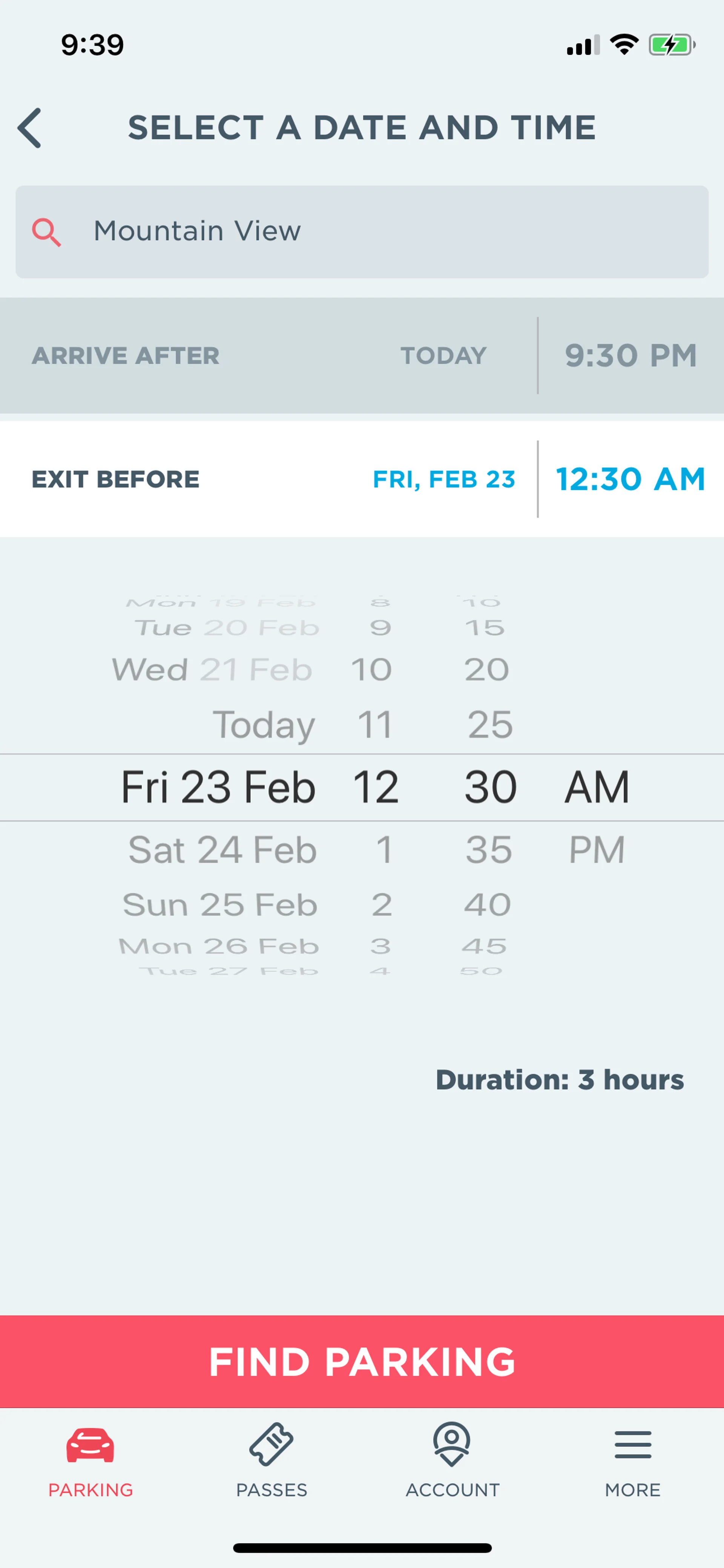The height and width of the screenshot is (1568, 724).
Task: Open the More hamburger menu icon
Action: pyautogui.click(x=633, y=1445)
